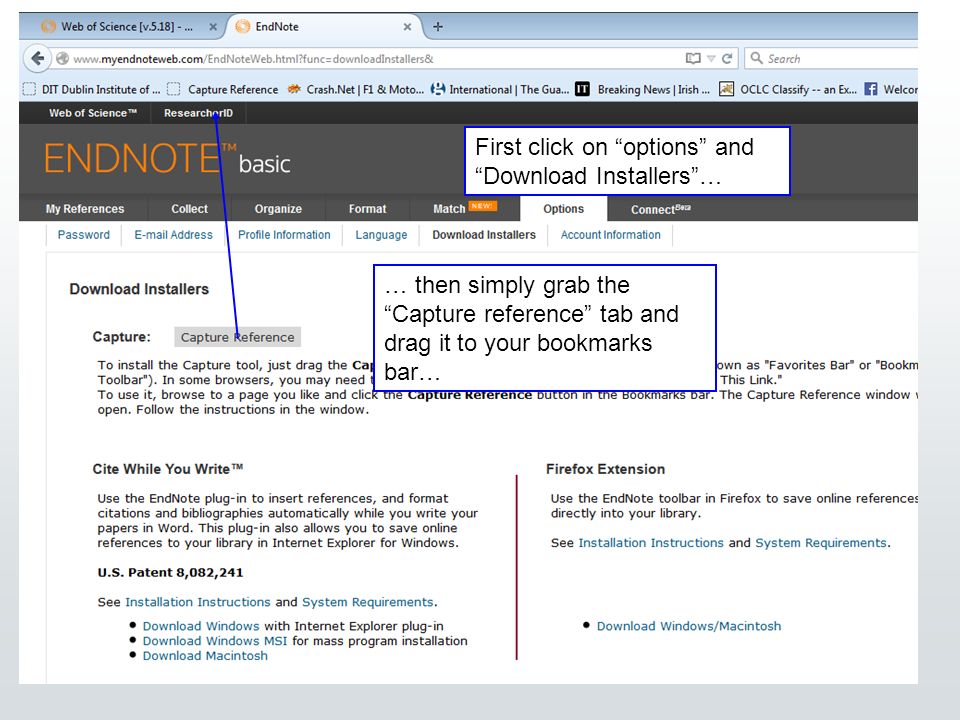Open a new browser tab with plus
Image resolution: width=960 pixels, height=720 pixels.
pos(438,26)
